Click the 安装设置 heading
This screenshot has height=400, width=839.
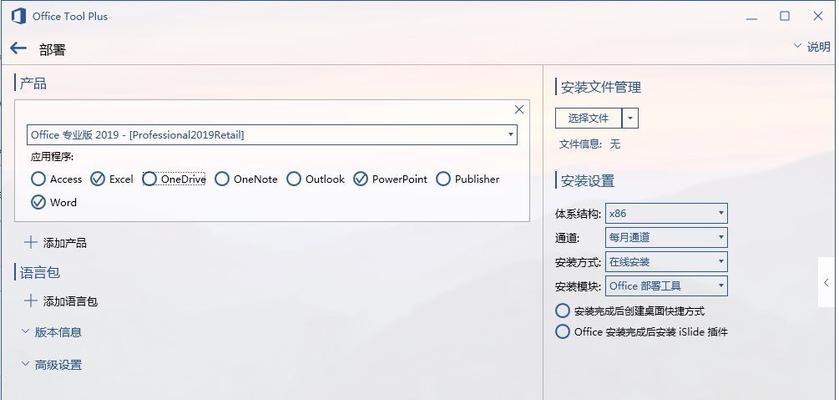click(x=588, y=181)
